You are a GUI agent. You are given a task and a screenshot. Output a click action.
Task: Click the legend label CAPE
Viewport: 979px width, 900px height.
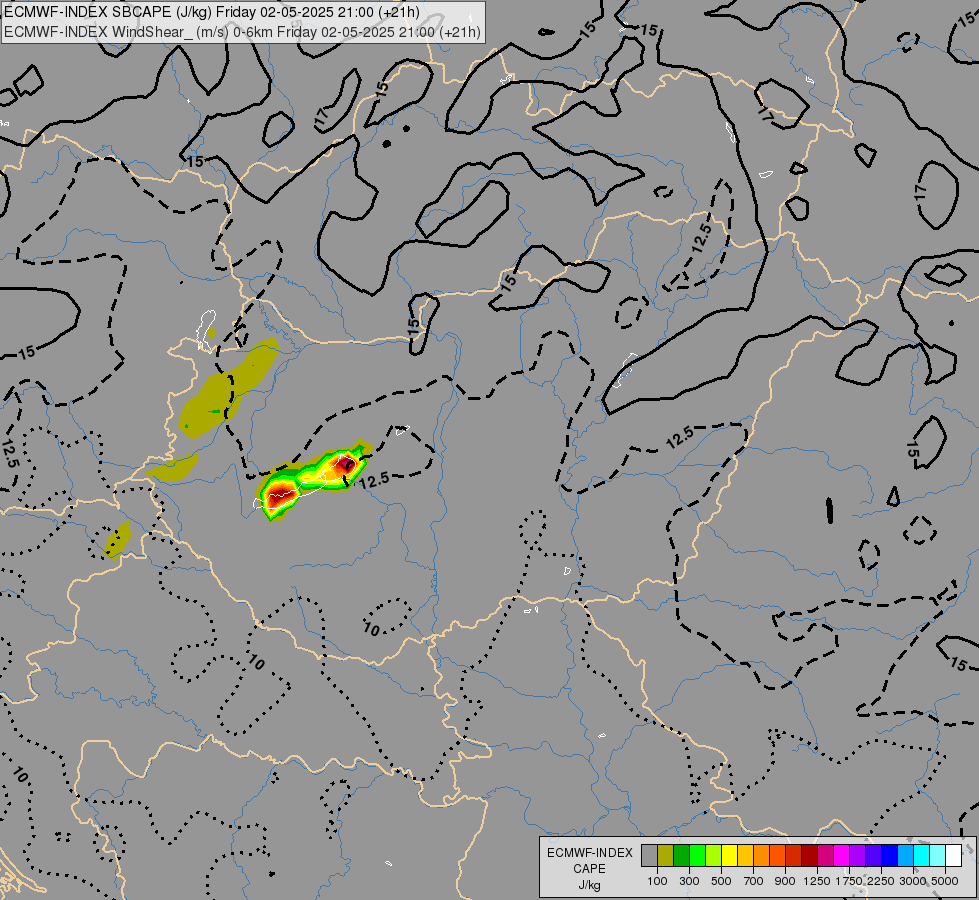589,869
